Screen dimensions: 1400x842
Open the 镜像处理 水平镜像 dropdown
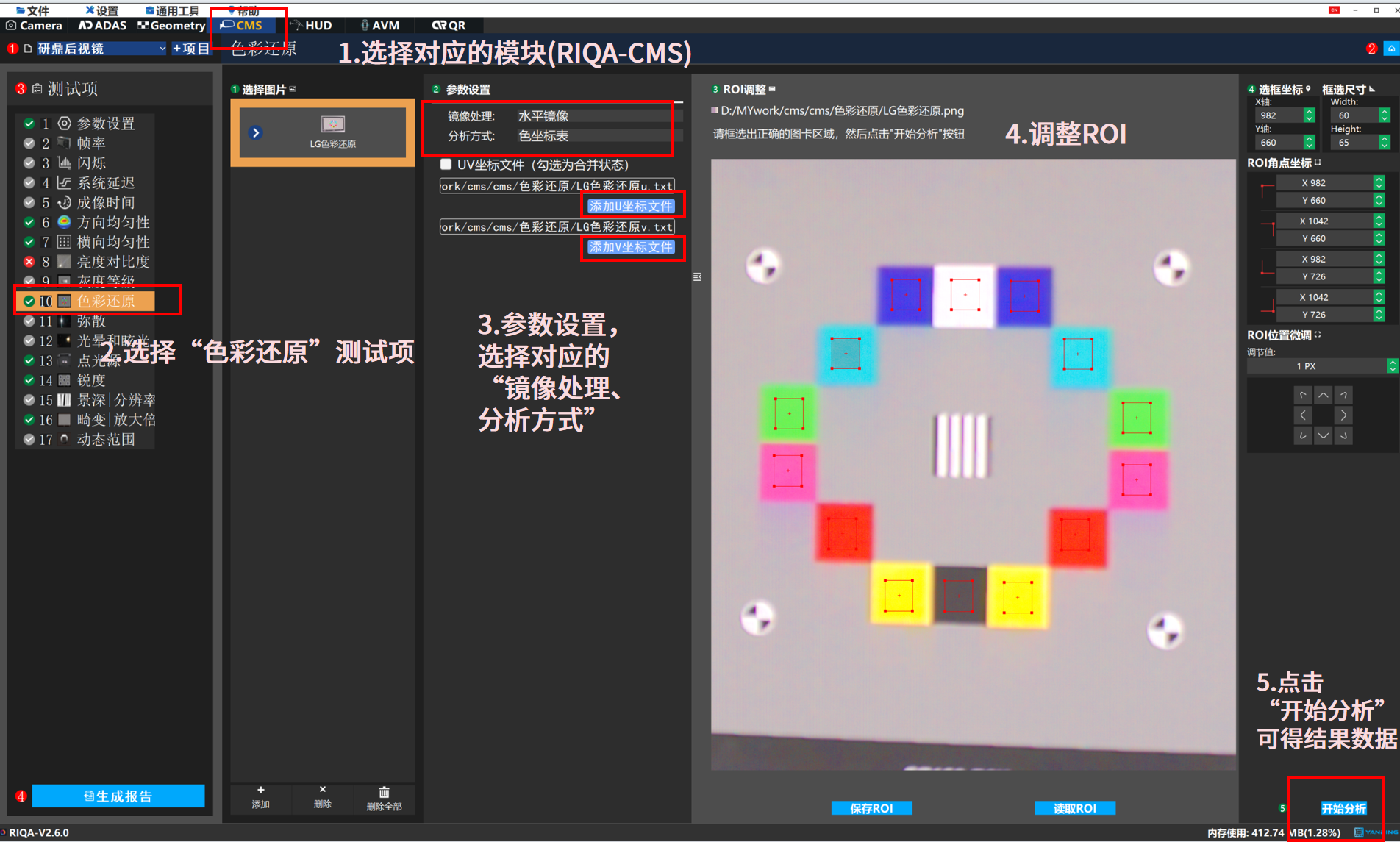(x=597, y=116)
